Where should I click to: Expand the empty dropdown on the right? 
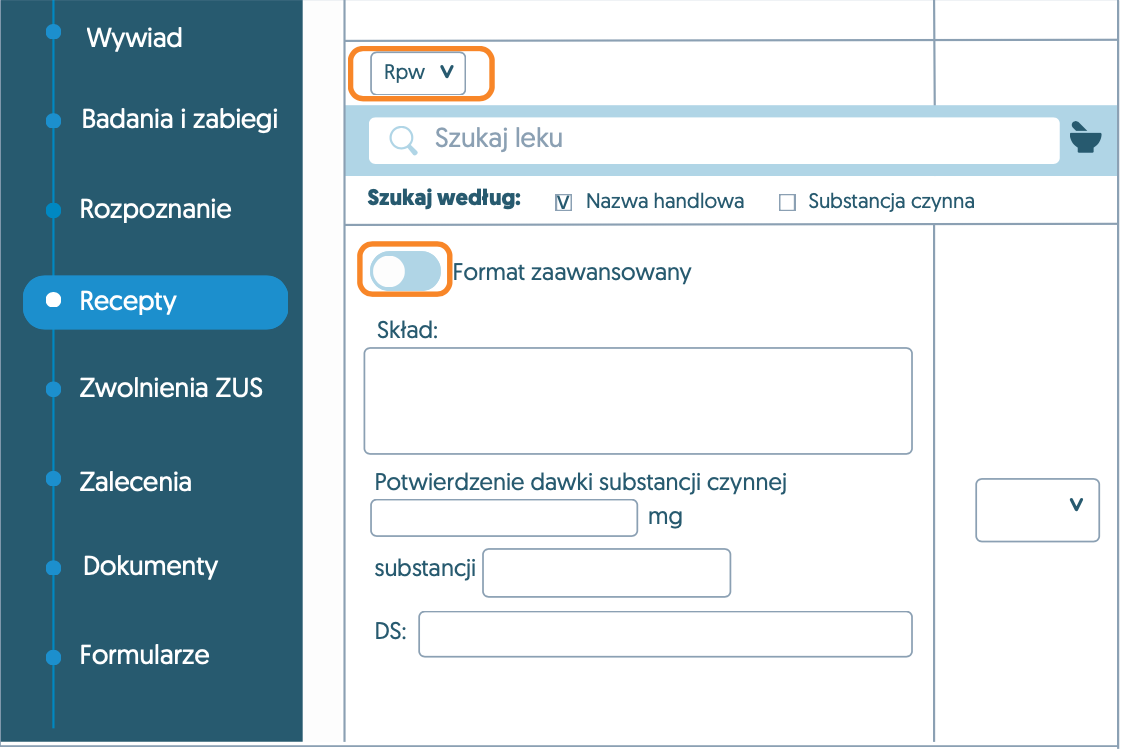[x=1037, y=510]
